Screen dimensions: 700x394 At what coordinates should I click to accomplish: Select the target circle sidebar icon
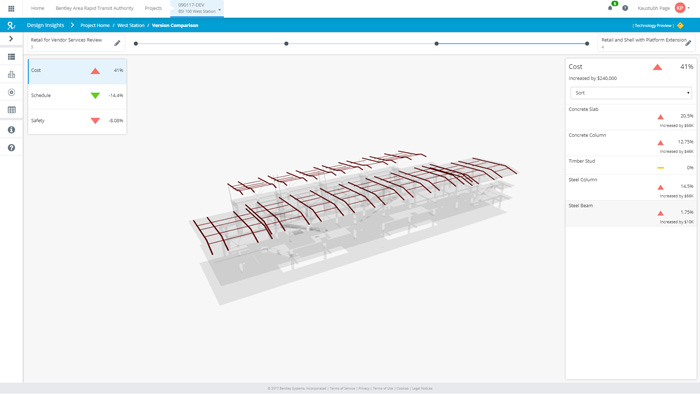(x=12, y=92)
